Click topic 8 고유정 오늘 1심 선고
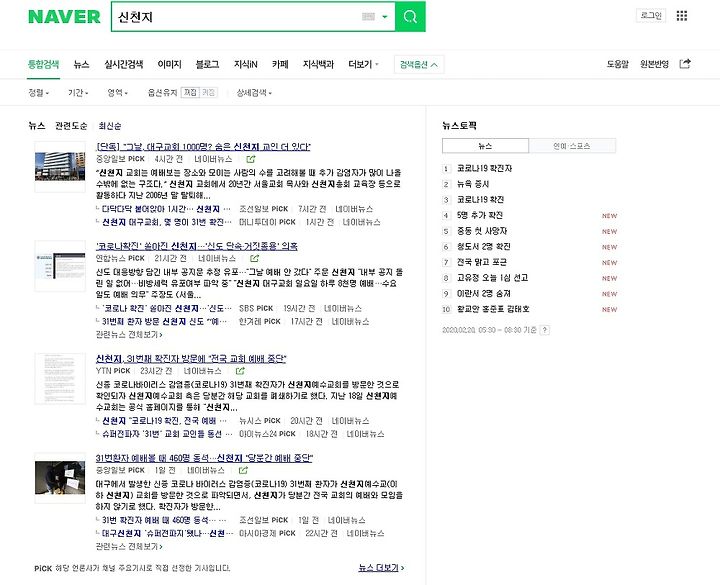720x585 pixels. point(492,278)
